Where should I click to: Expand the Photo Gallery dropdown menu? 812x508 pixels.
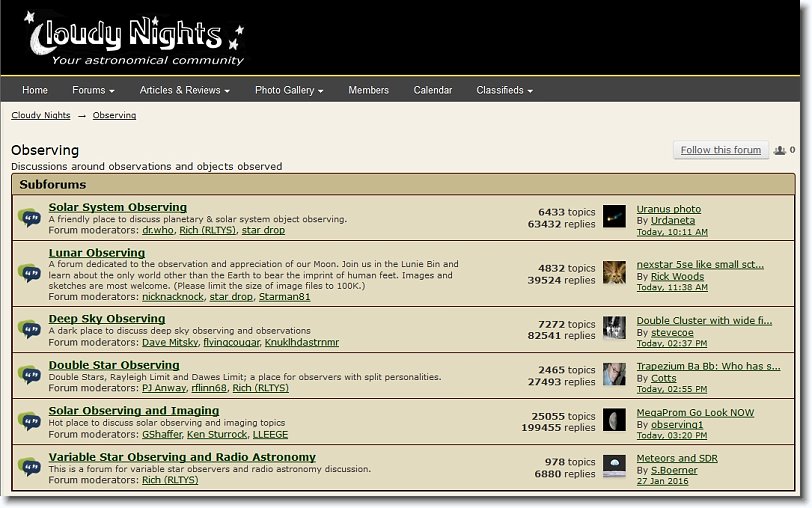(x=289, y=90)
